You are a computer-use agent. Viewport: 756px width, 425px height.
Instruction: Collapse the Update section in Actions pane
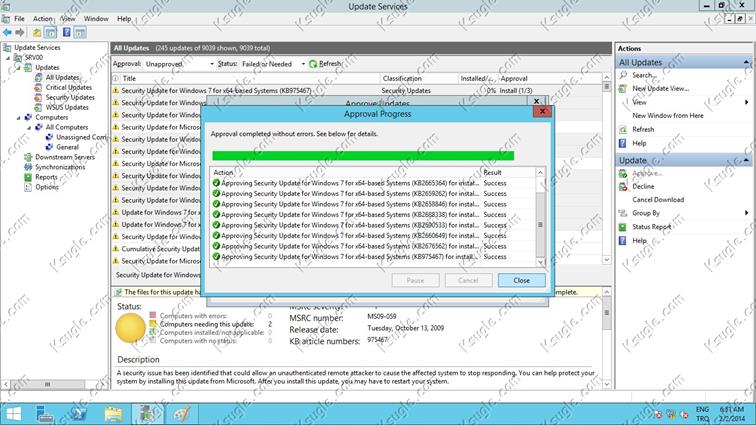[746, 160]
